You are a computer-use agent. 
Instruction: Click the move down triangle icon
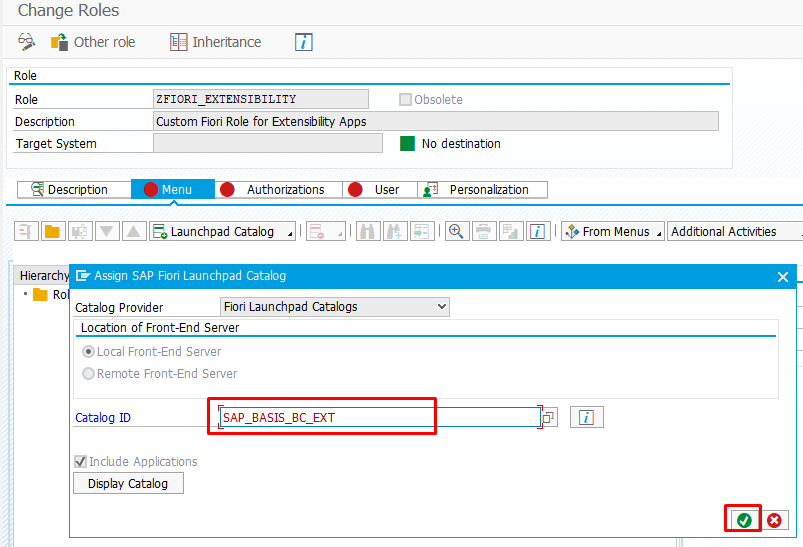[107, 232]
